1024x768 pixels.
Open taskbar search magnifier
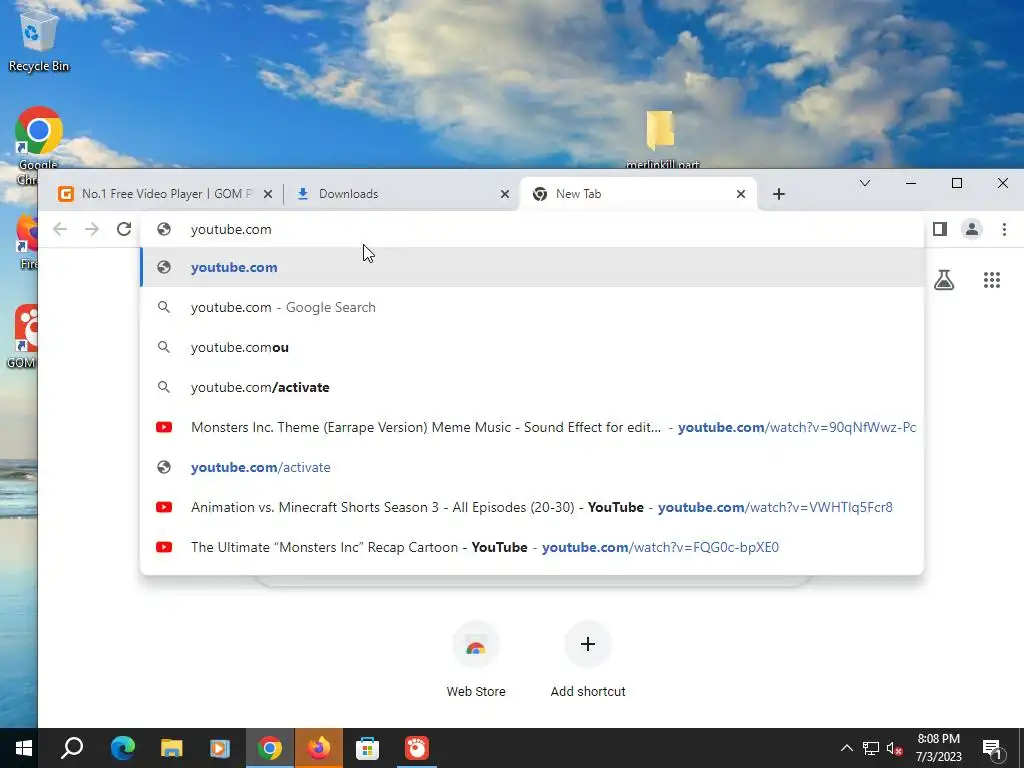tap(72, 748)
